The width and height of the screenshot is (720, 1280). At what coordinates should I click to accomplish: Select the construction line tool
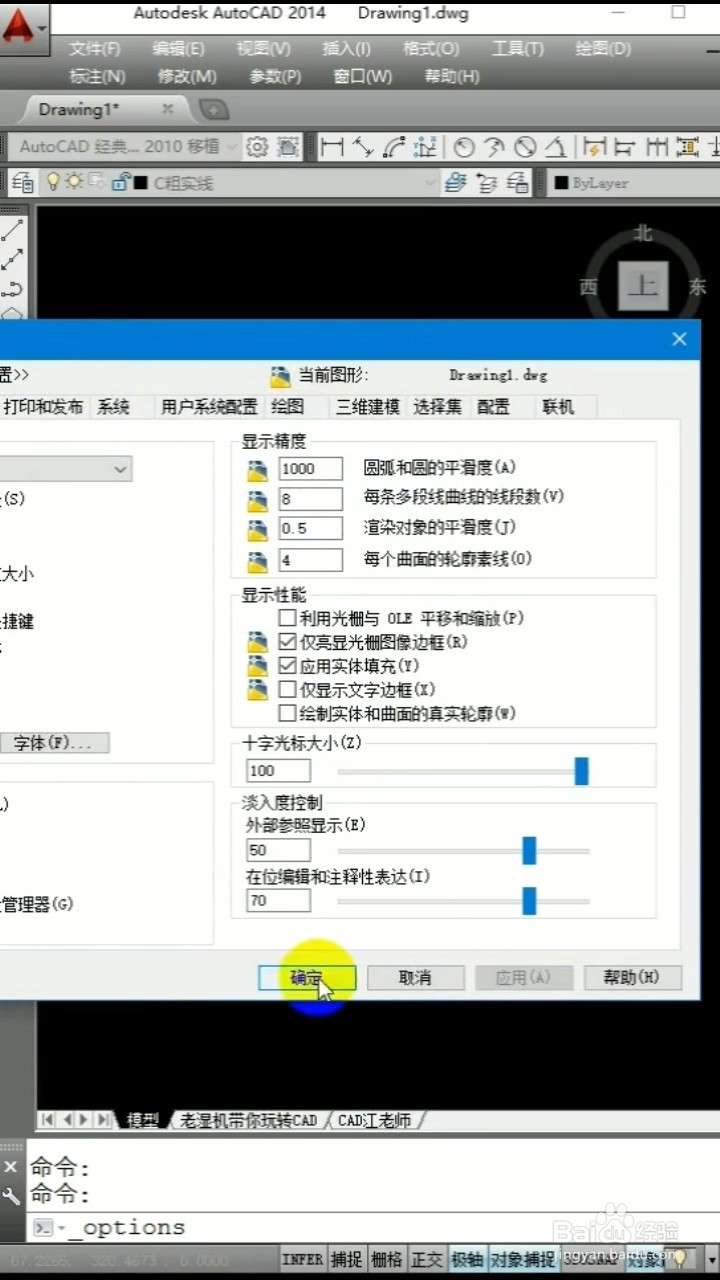(x=13, y=259)
